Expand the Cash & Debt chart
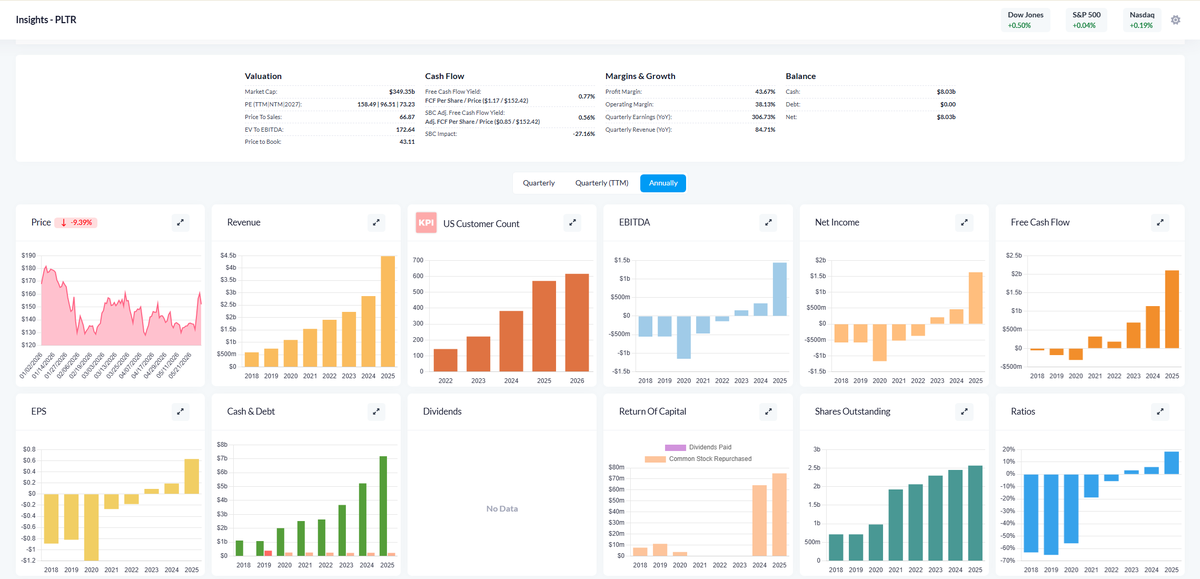 [377, 411]
